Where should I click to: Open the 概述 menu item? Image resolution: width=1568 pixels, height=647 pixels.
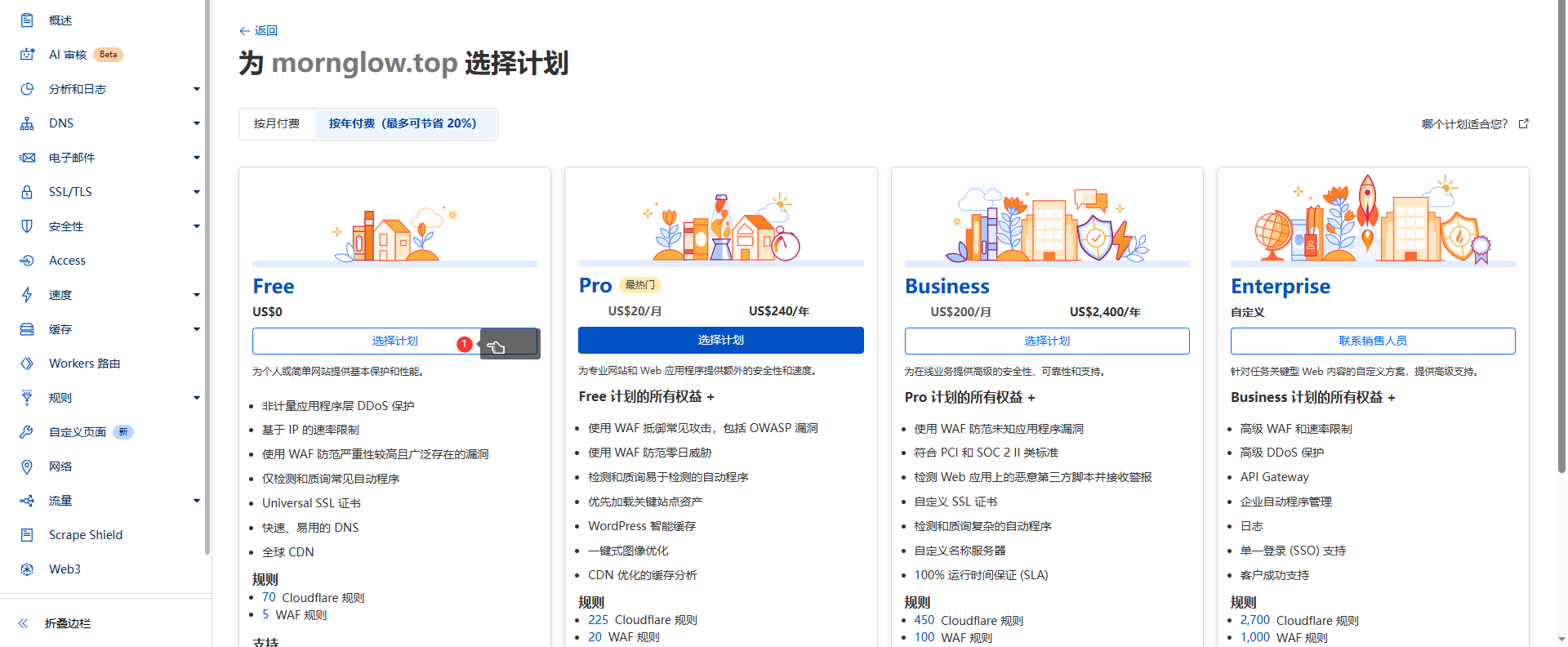pos(60,20)
